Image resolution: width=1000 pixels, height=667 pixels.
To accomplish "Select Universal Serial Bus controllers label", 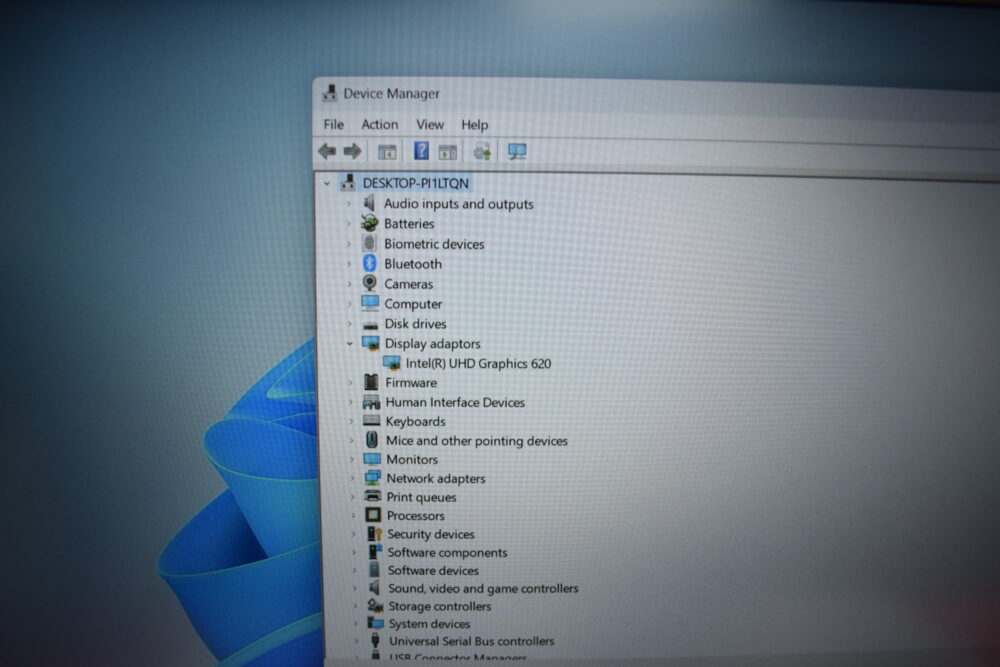I will coord(471,641).
